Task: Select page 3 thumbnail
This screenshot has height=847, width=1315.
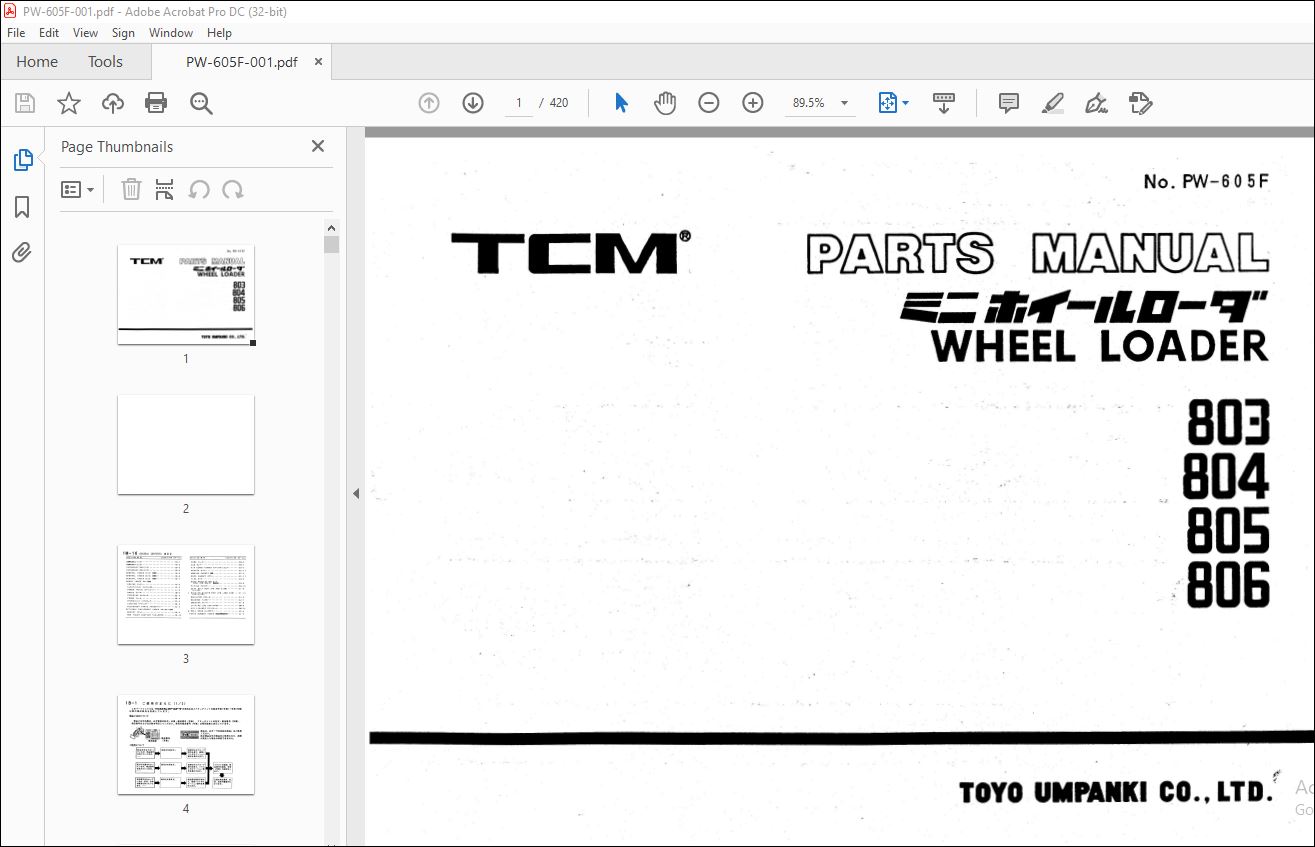Action: point(186,594)
